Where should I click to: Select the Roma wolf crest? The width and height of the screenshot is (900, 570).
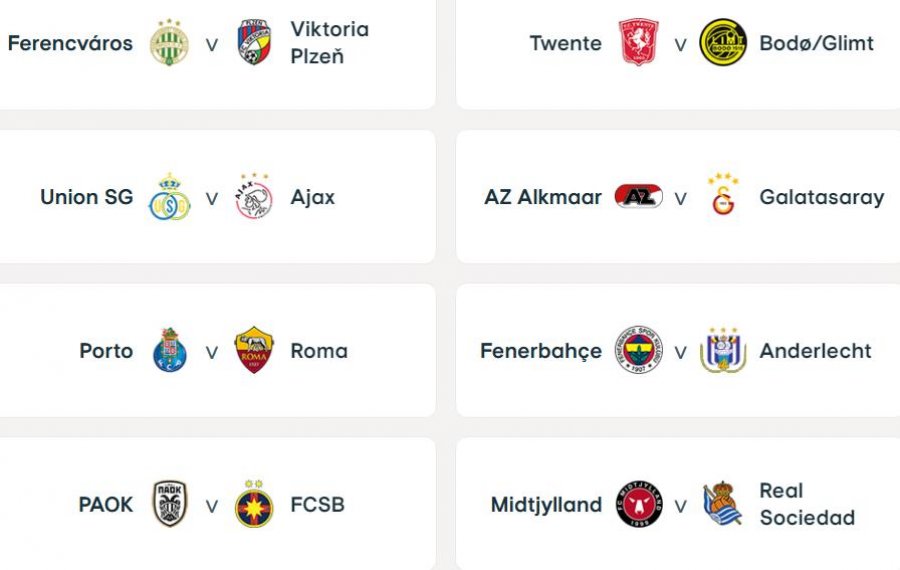(254, 350)
